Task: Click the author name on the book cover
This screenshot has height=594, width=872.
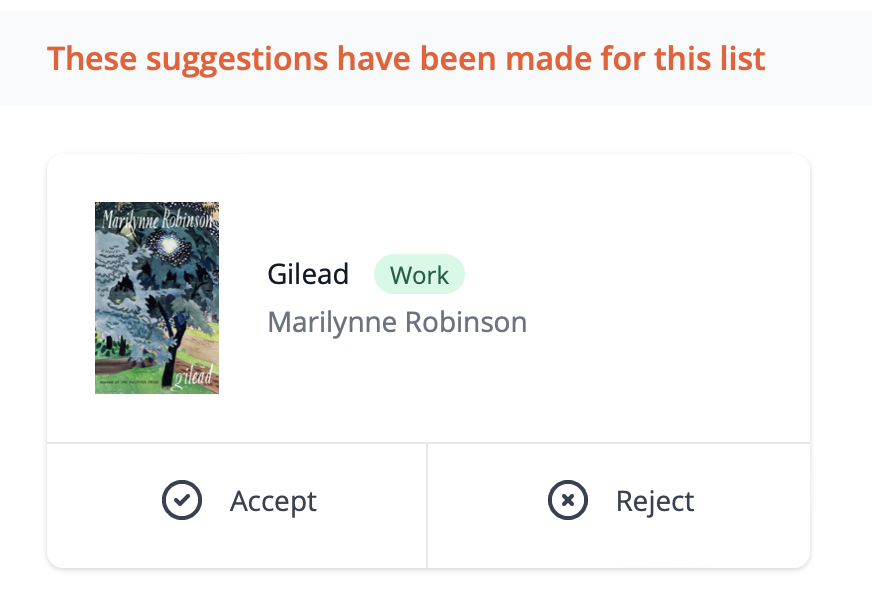Action: [158, 219]
